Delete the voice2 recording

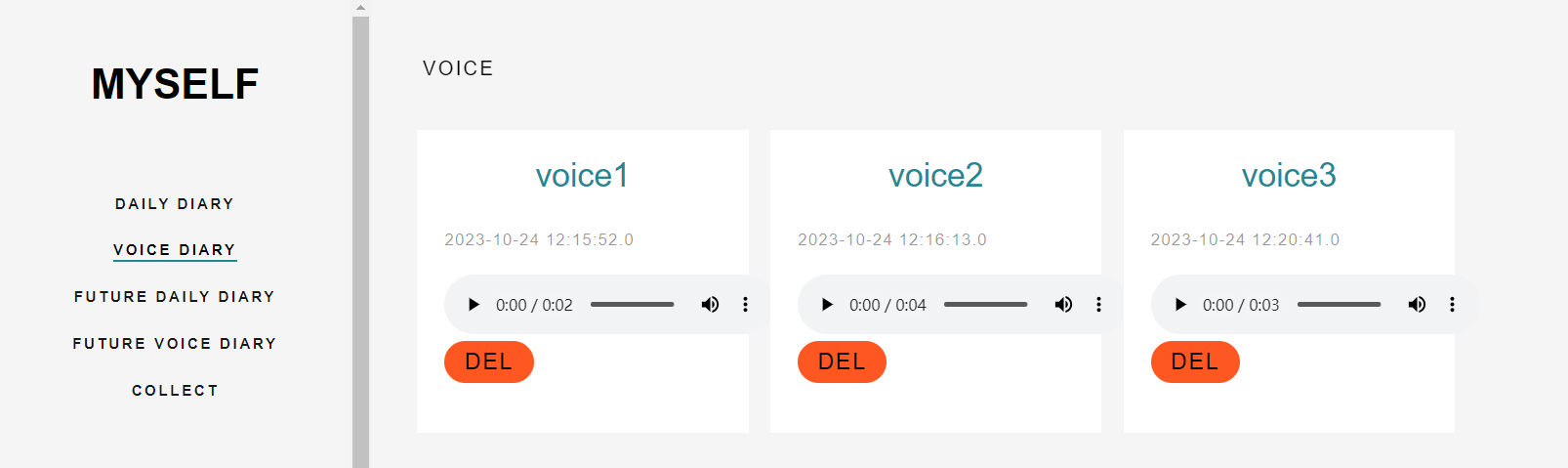tap(842, 362)
